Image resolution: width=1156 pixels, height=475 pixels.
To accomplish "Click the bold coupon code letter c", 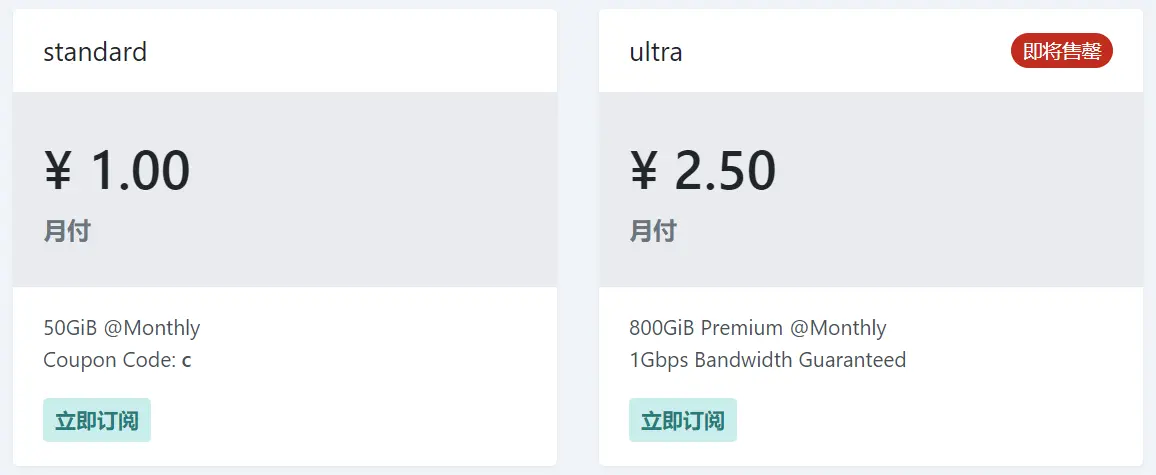I will 187,361.
